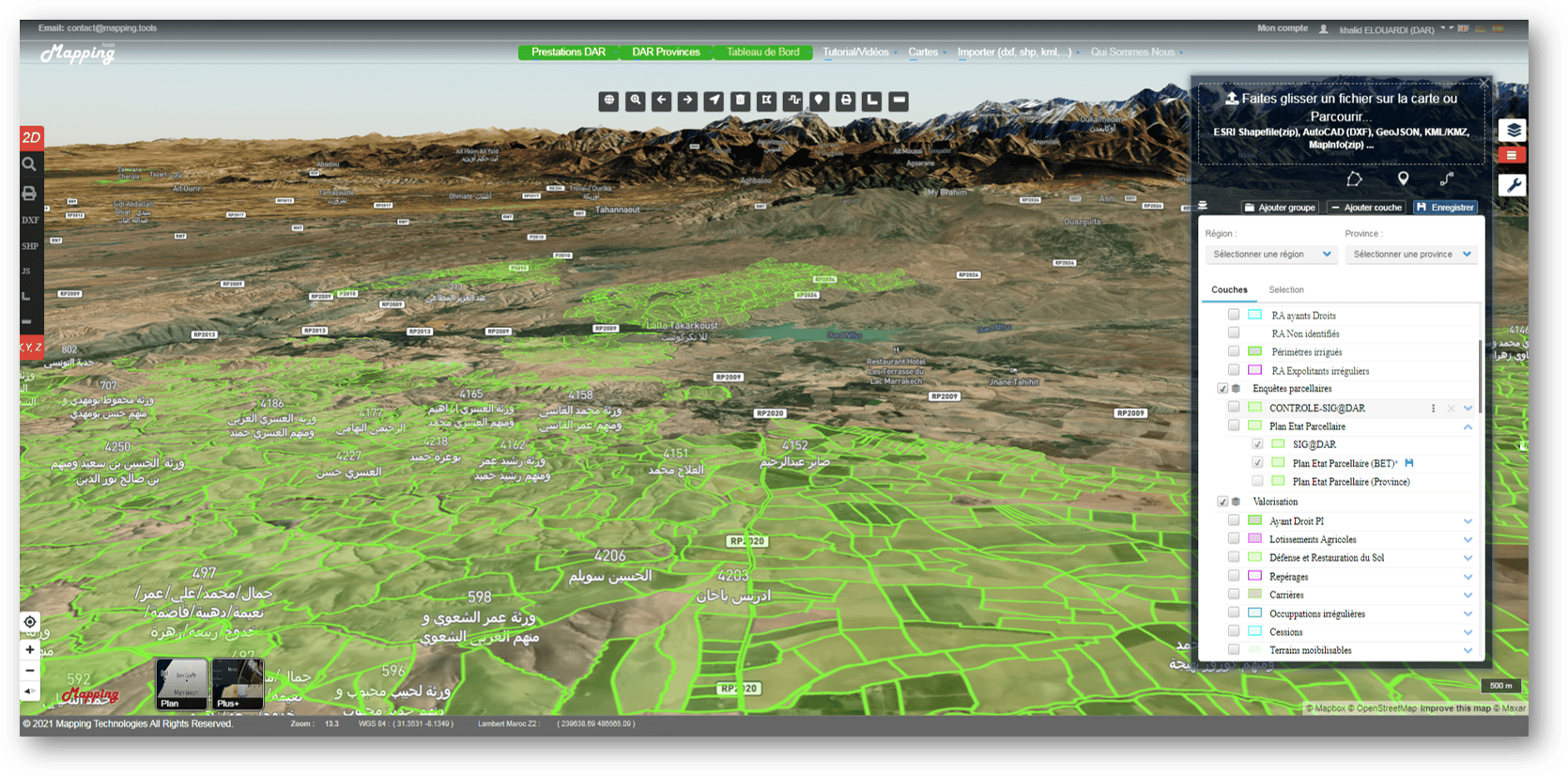
Task: Click the globe full-extent icon in map toolbar
Action: click(x=608, y=101)
